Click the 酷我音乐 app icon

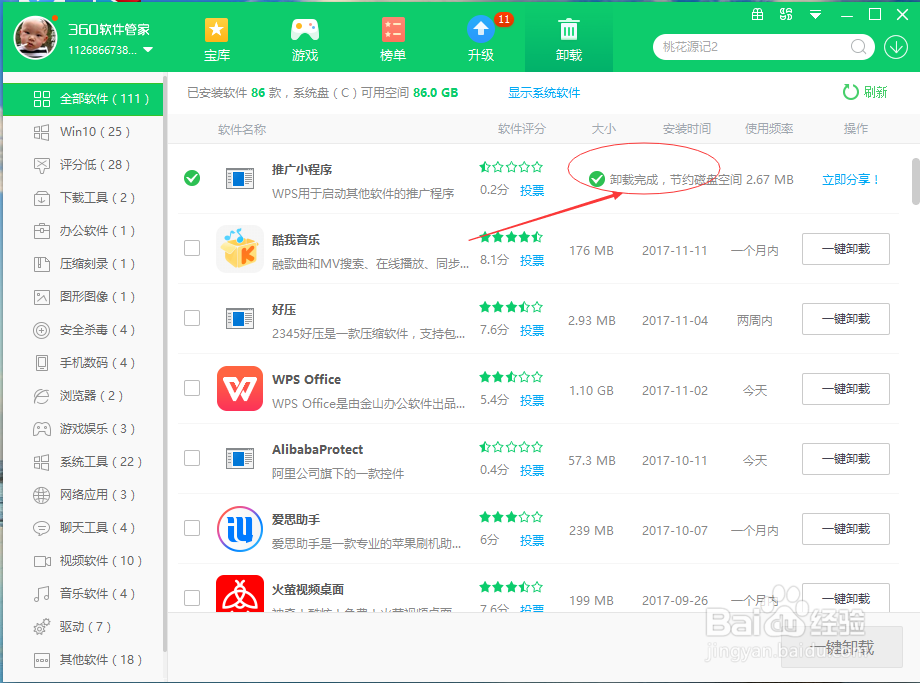239,249
